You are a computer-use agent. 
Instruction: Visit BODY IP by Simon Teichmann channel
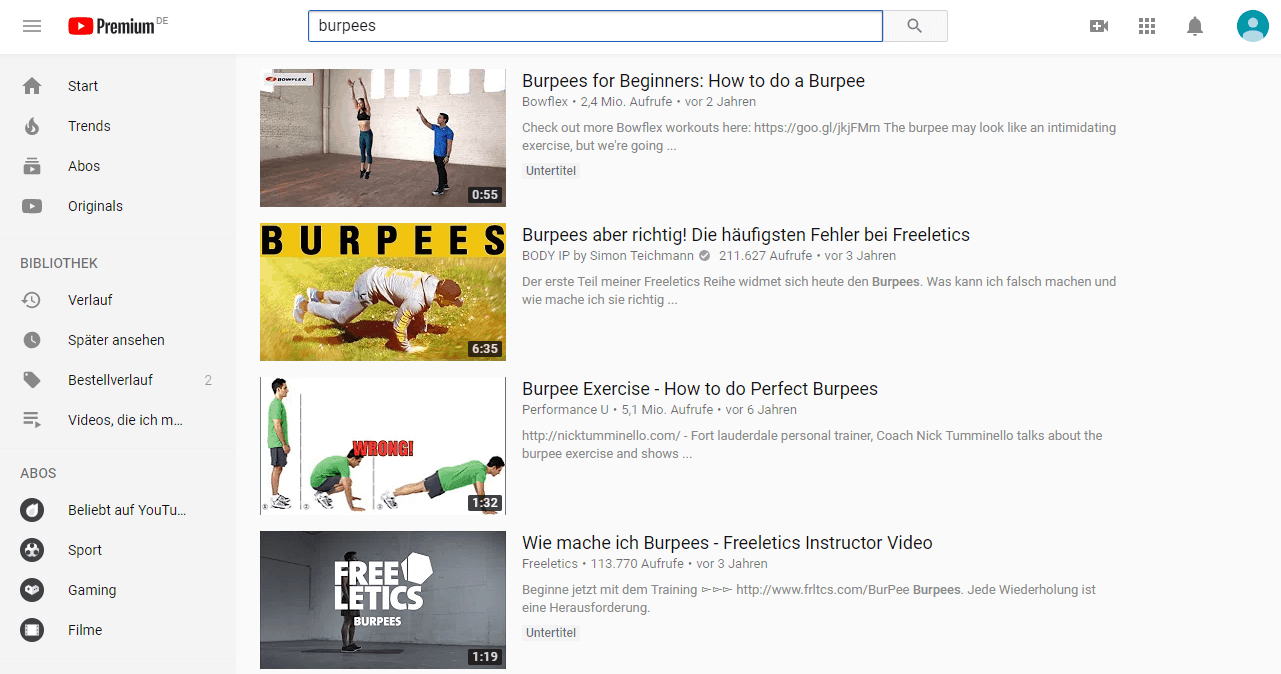(608, 256)
